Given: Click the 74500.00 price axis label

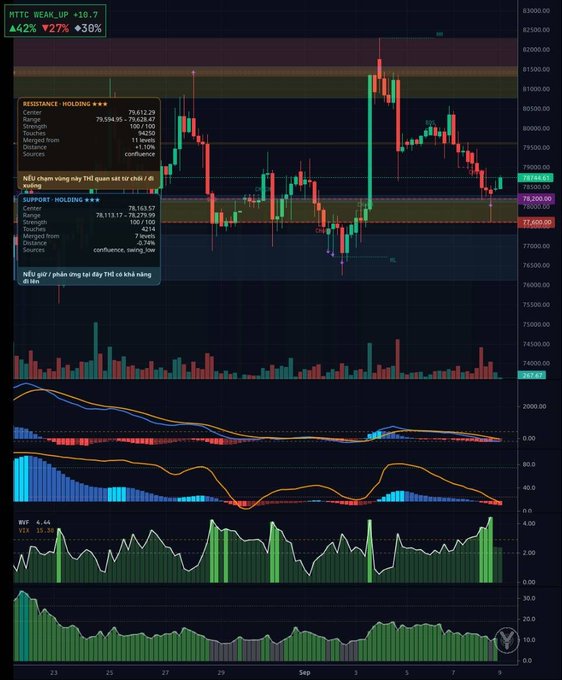Looking at the screenshot, I should tap(536, 344).
